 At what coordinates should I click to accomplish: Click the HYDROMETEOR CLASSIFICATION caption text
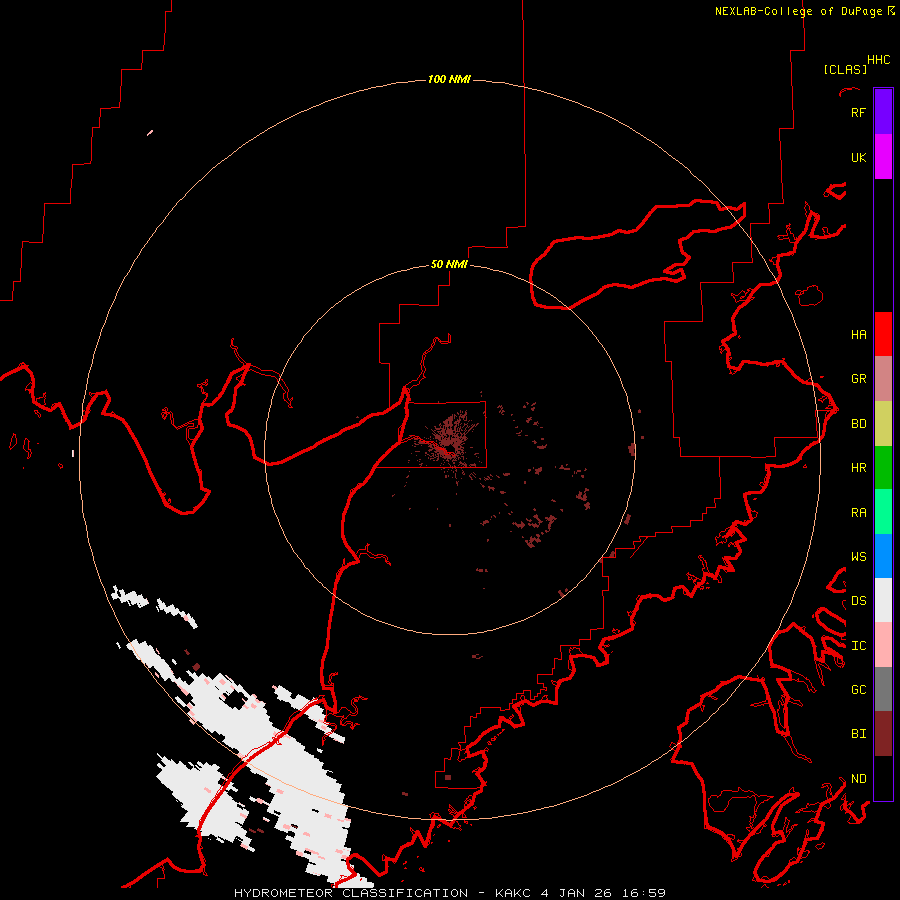click(x=351, y=893)
